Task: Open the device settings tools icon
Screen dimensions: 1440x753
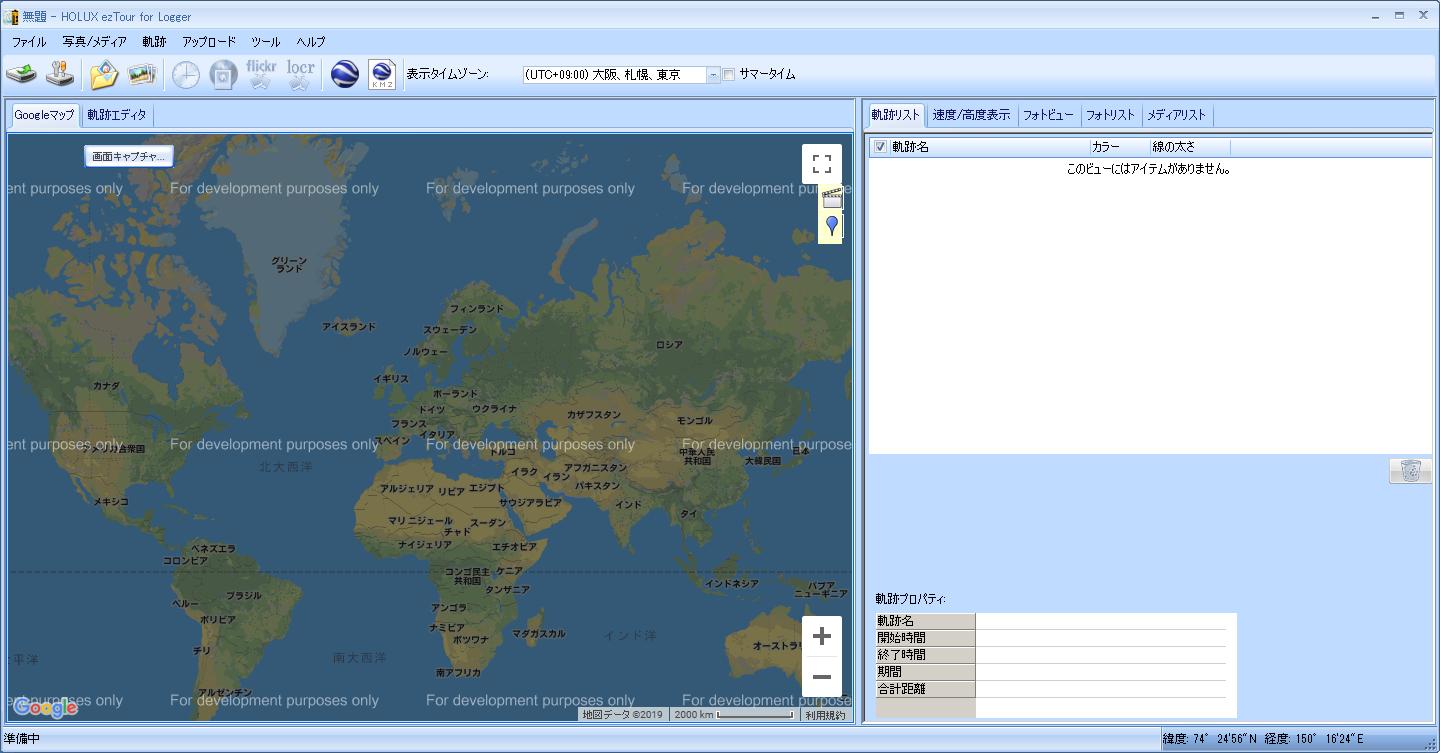Action: (60, 74)
